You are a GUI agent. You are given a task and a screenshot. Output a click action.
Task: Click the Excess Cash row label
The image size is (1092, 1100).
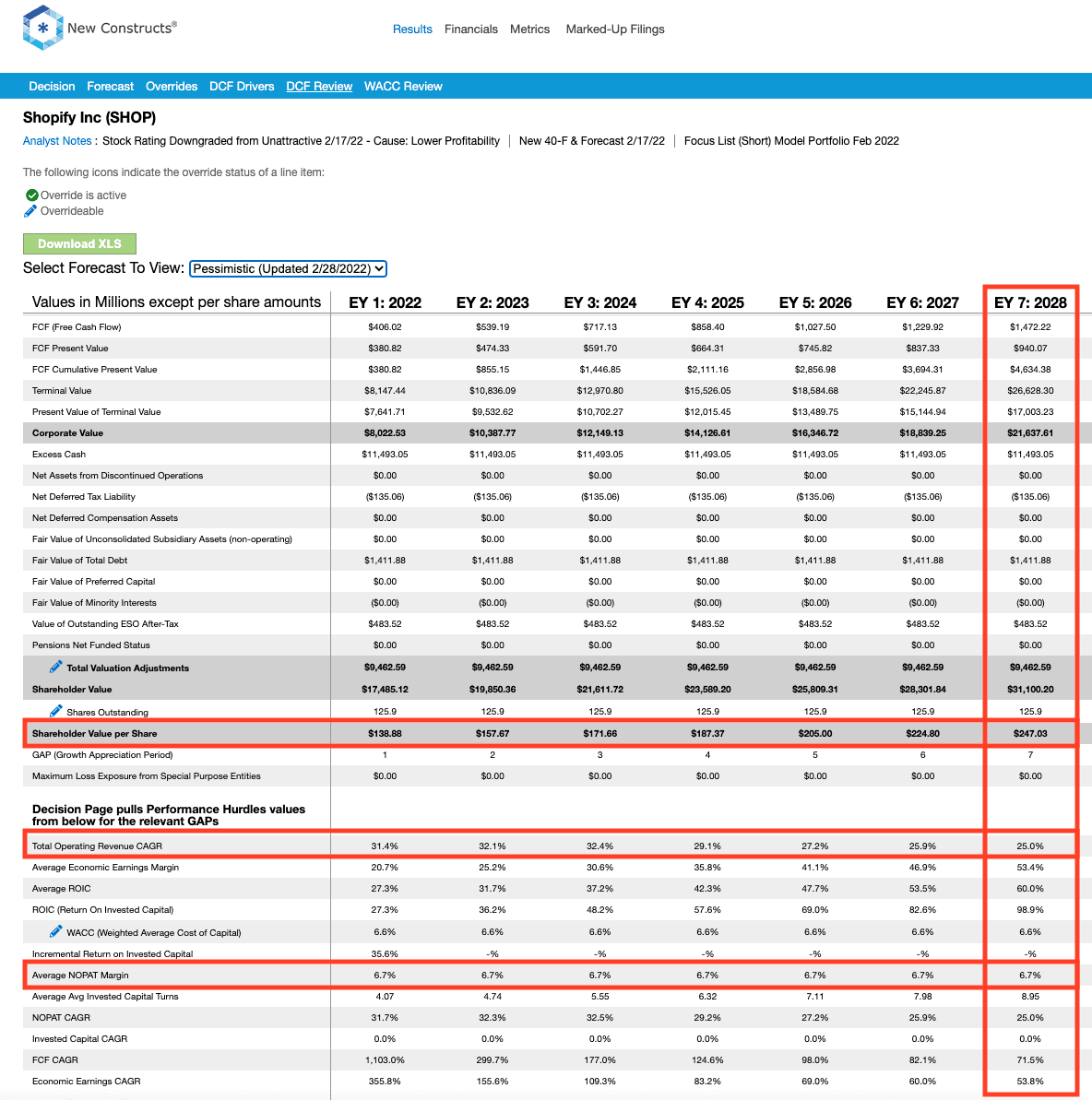pos(59,454)
